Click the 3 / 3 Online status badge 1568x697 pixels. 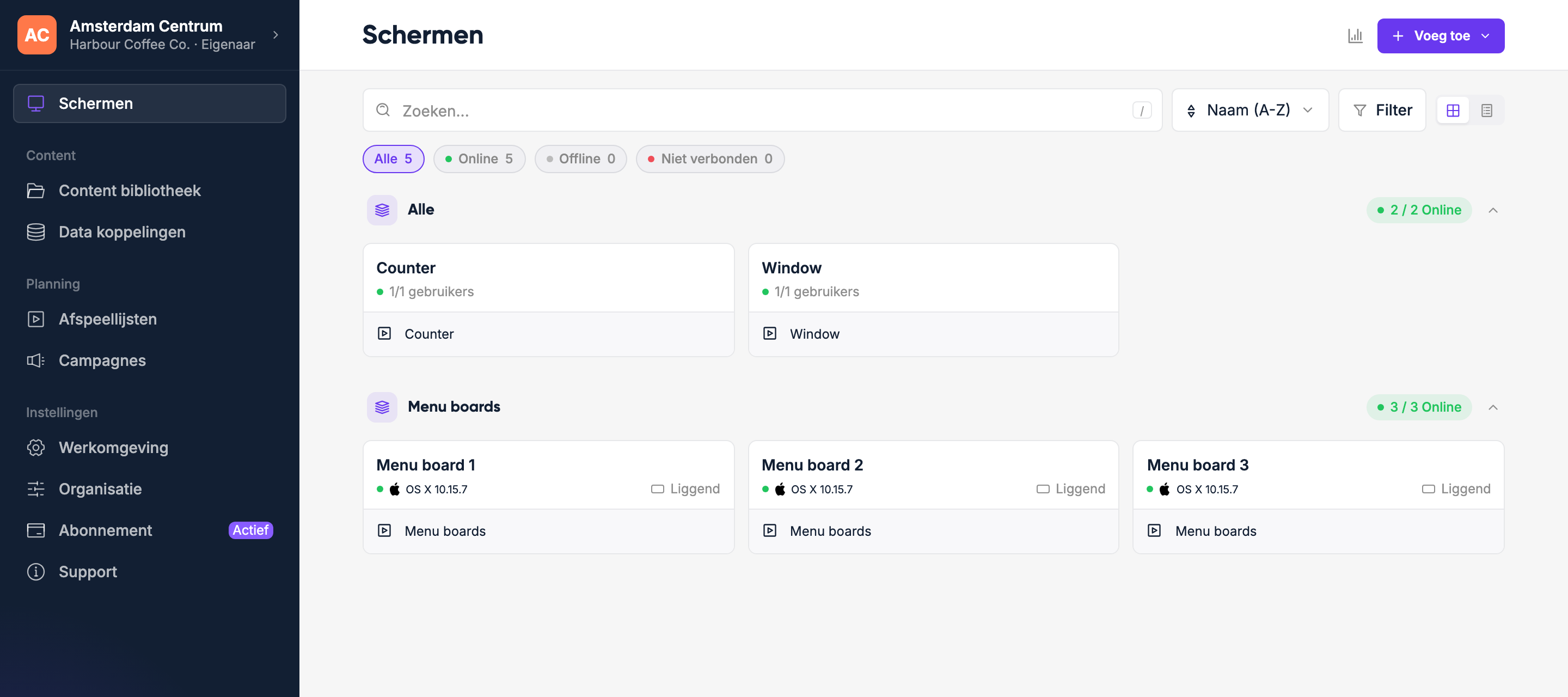click(x=1419, y=407)
